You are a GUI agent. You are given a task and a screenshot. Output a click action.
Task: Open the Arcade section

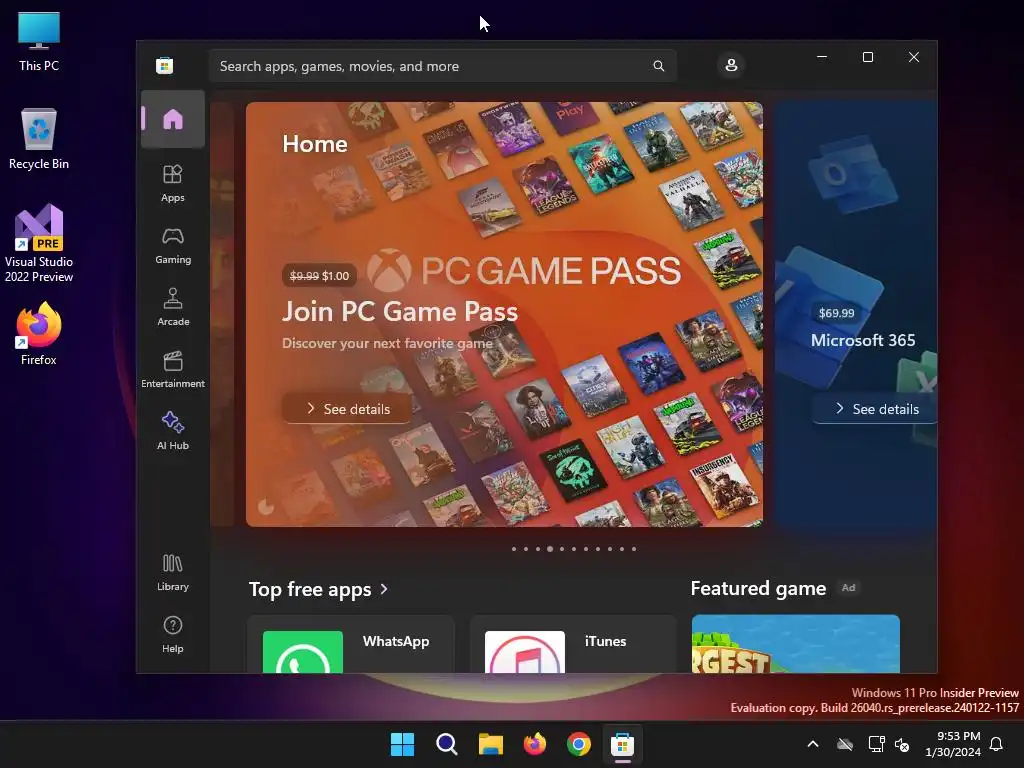pyautogui.click(x=173, y=308)
